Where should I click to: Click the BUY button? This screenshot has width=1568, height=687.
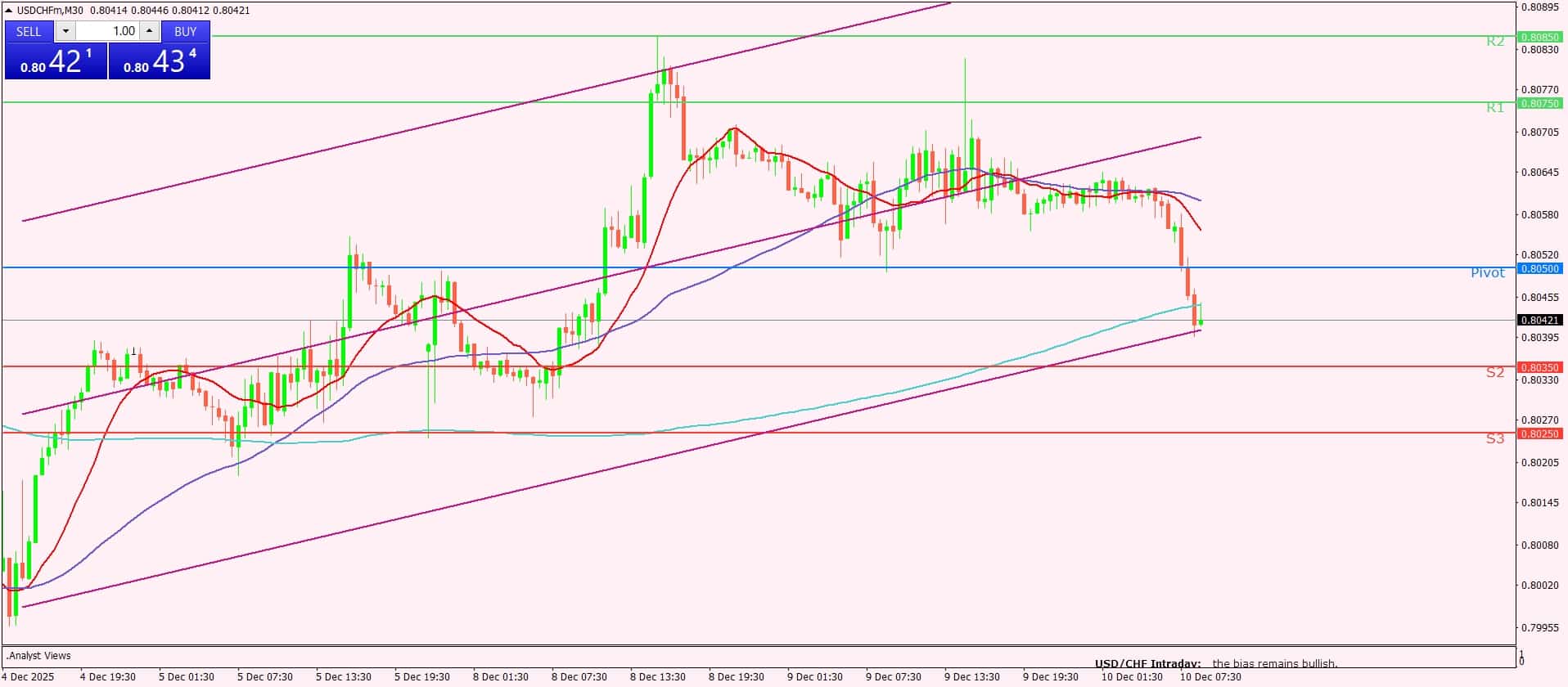coord(186,31)
